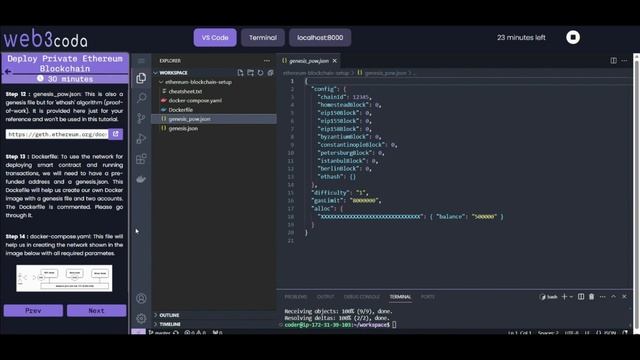Maximize the terminal panel with the up chevron
640x360 pixels.
(613, 297)
